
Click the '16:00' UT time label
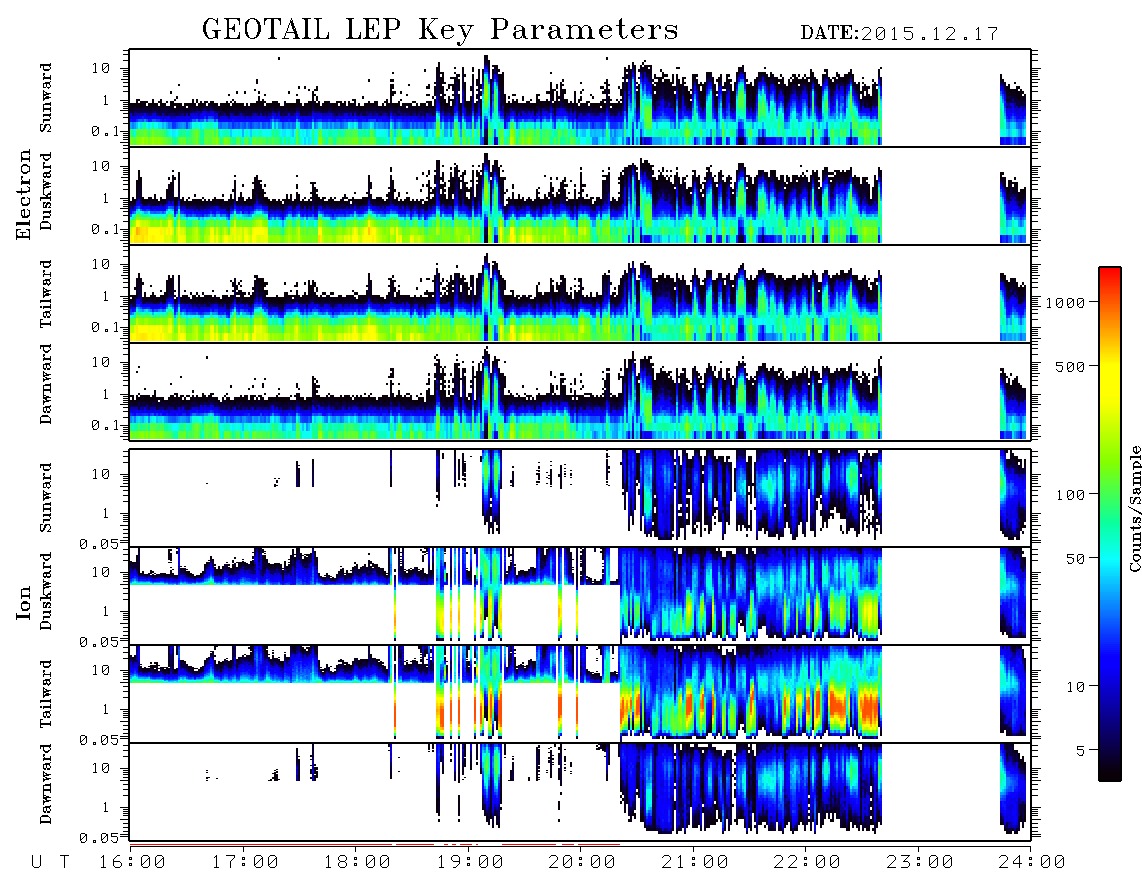tap(132, 863)
